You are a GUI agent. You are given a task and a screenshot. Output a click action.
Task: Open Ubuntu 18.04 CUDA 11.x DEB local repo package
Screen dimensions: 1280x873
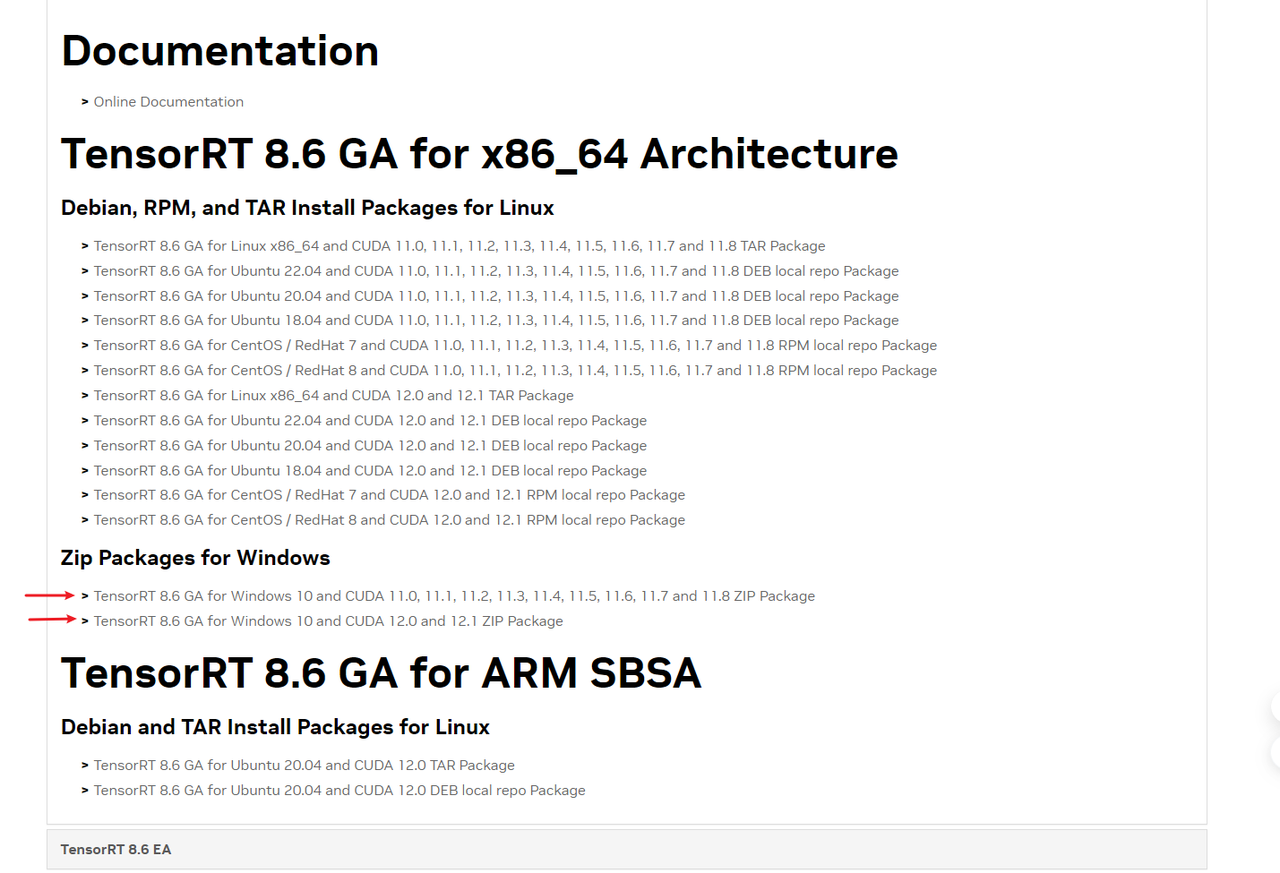pyautogui.click(x=496, y=320)
